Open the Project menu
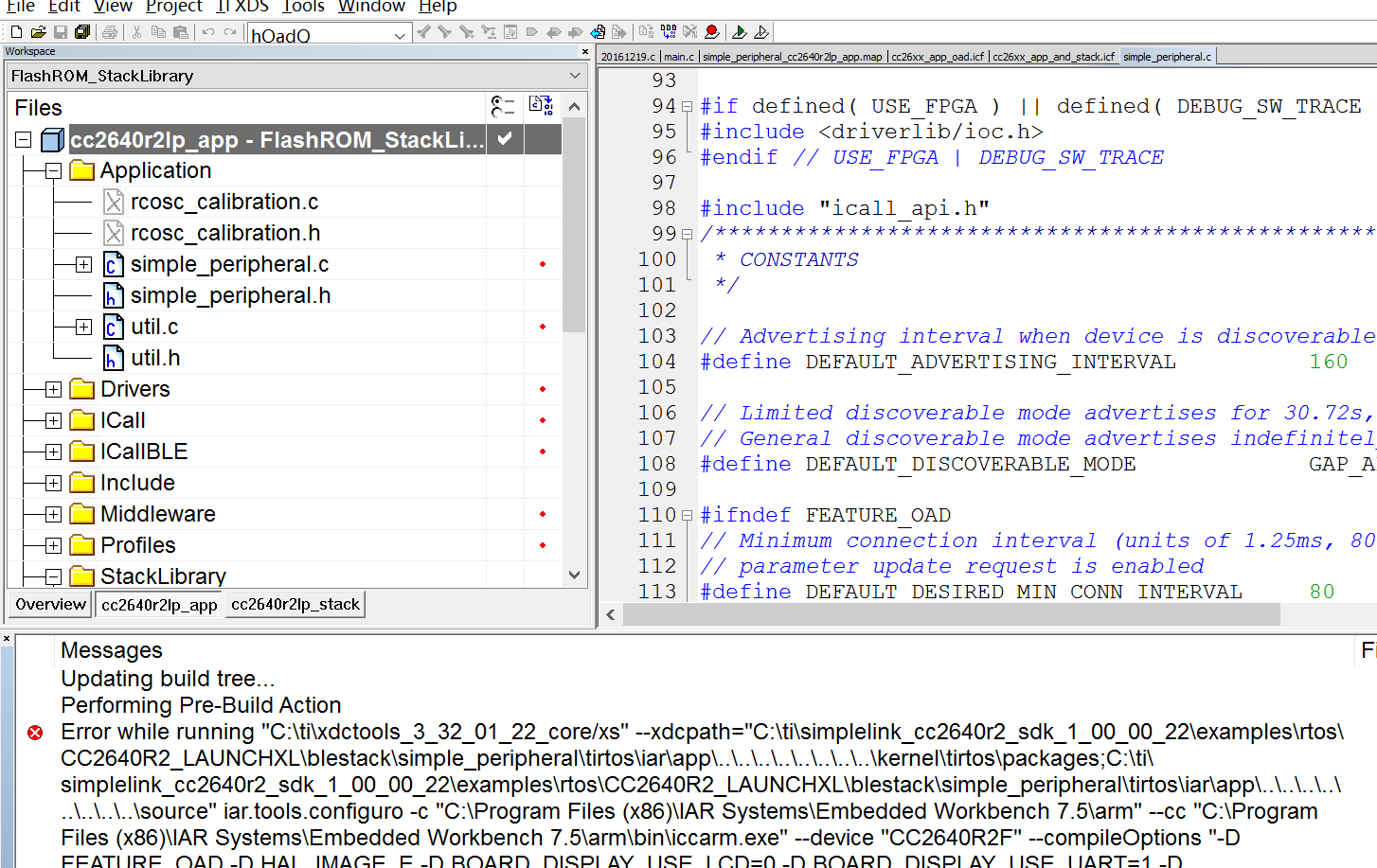Viewport: 1377px width, 868px height. 173,7
